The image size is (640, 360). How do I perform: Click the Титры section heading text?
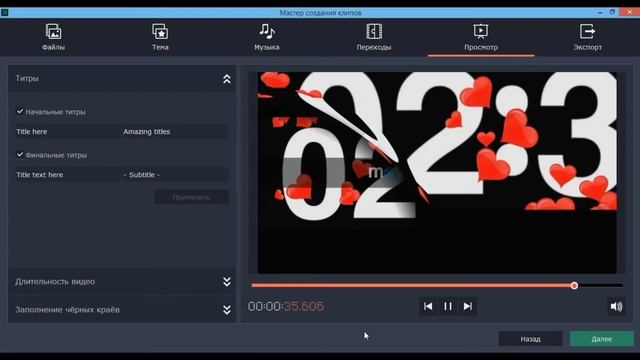[27, 78]
